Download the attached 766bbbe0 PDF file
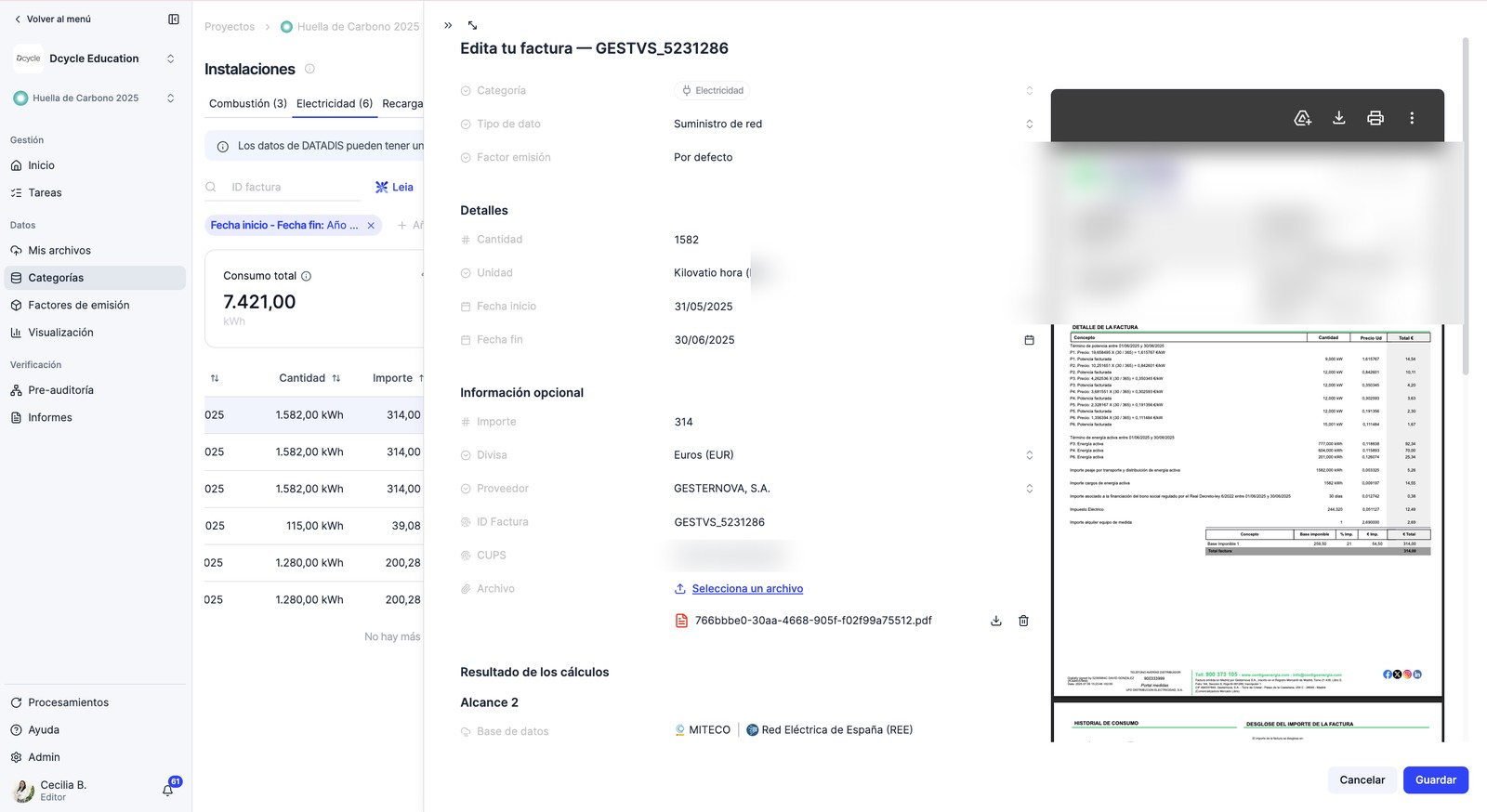 (995, 621)
